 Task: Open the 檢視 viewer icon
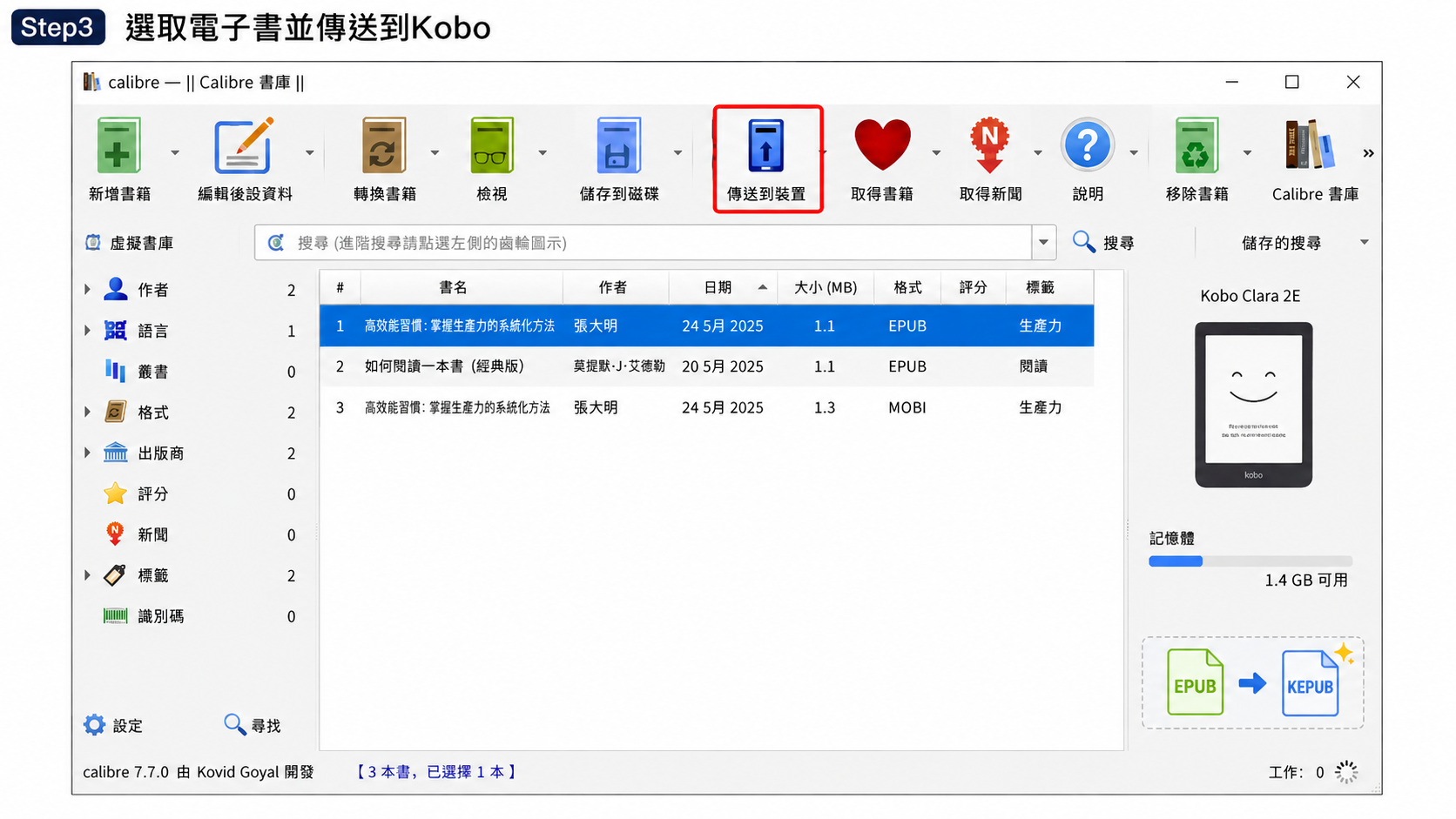coord(491,146)
